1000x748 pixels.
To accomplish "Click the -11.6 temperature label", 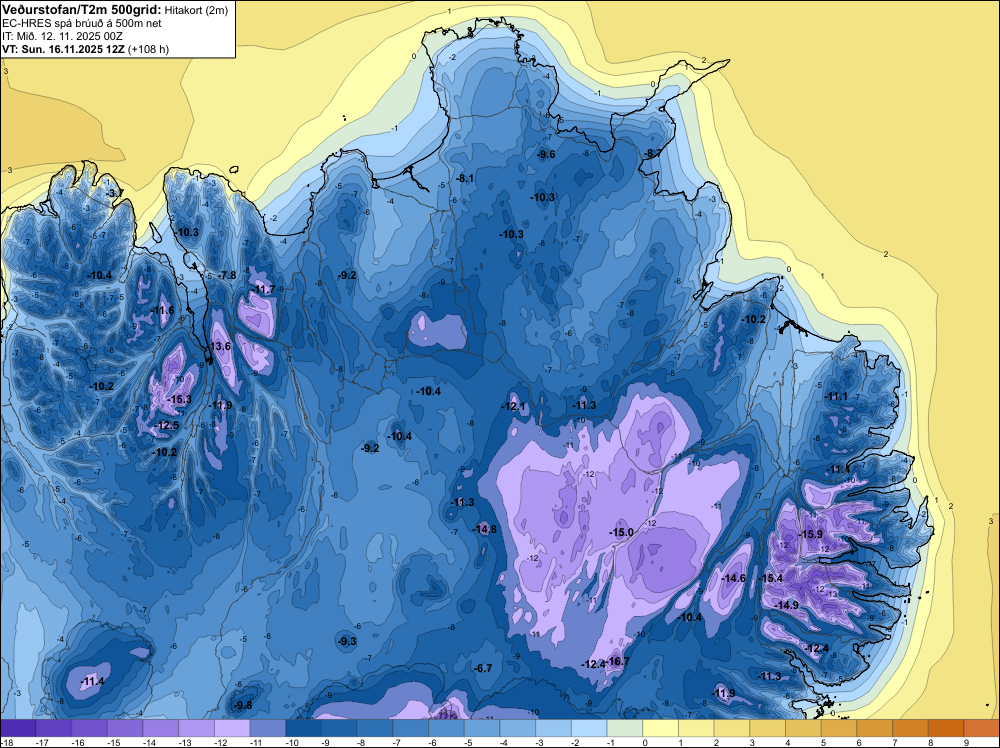I will tap(163, 311).
